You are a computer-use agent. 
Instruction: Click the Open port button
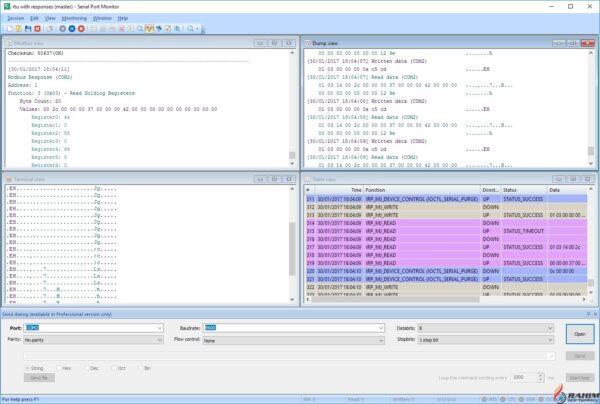580,334
